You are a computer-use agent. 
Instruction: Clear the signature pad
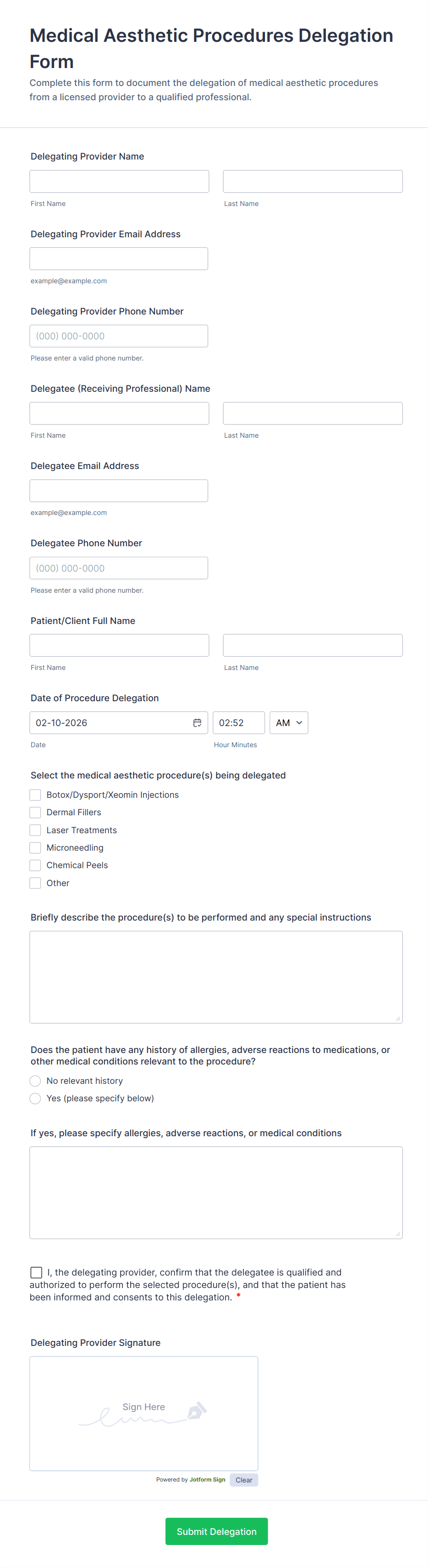243,1480
